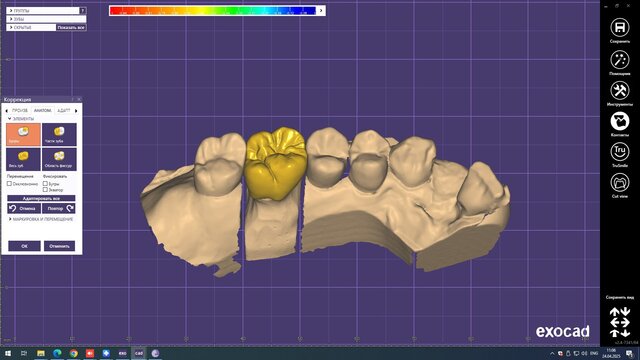Image resolution: width=640 pixels, height=360 pixels.
Task: Open the TruSmile icon
Action: (x=620, y=152)
